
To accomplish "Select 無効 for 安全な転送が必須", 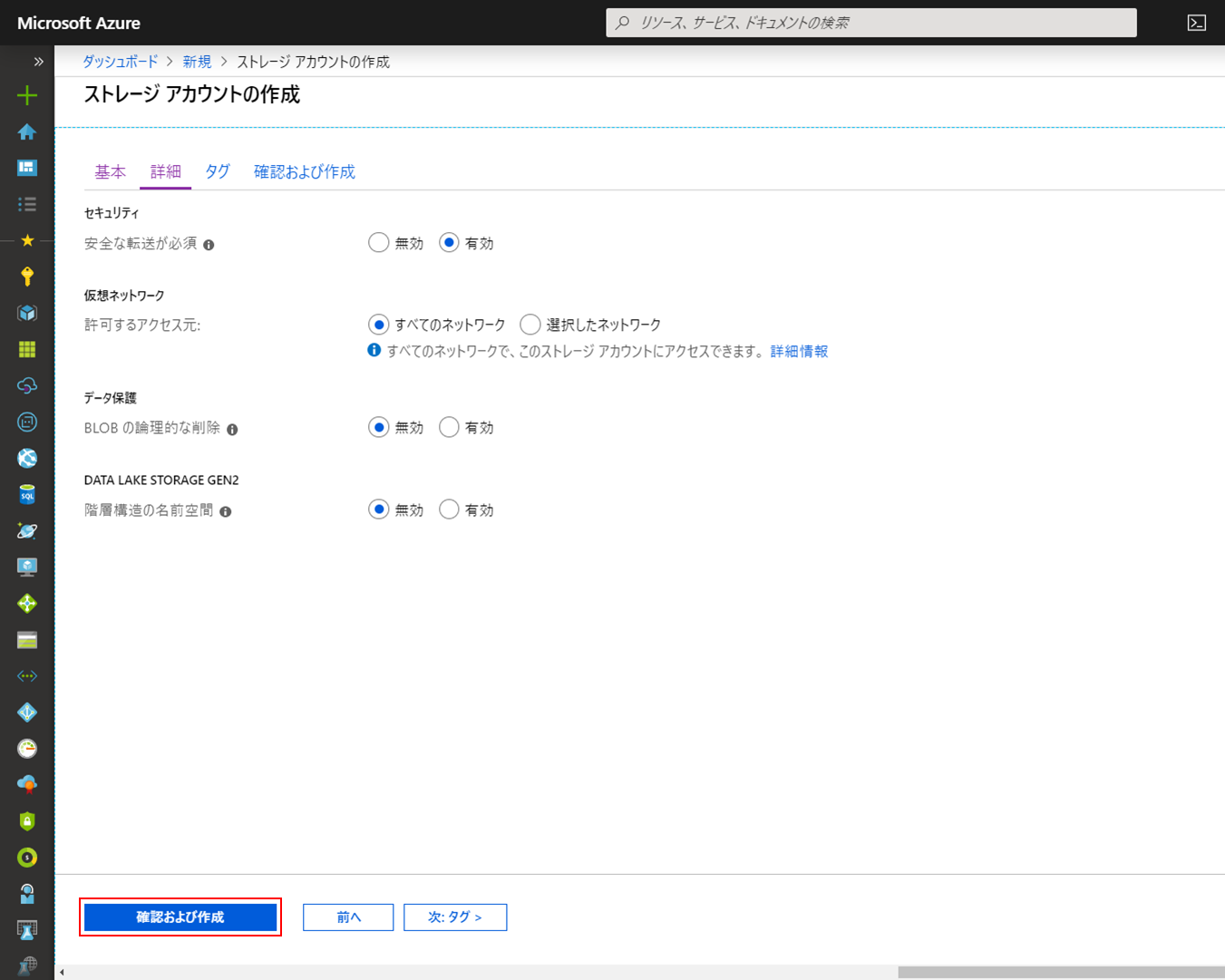I will 378,242.
